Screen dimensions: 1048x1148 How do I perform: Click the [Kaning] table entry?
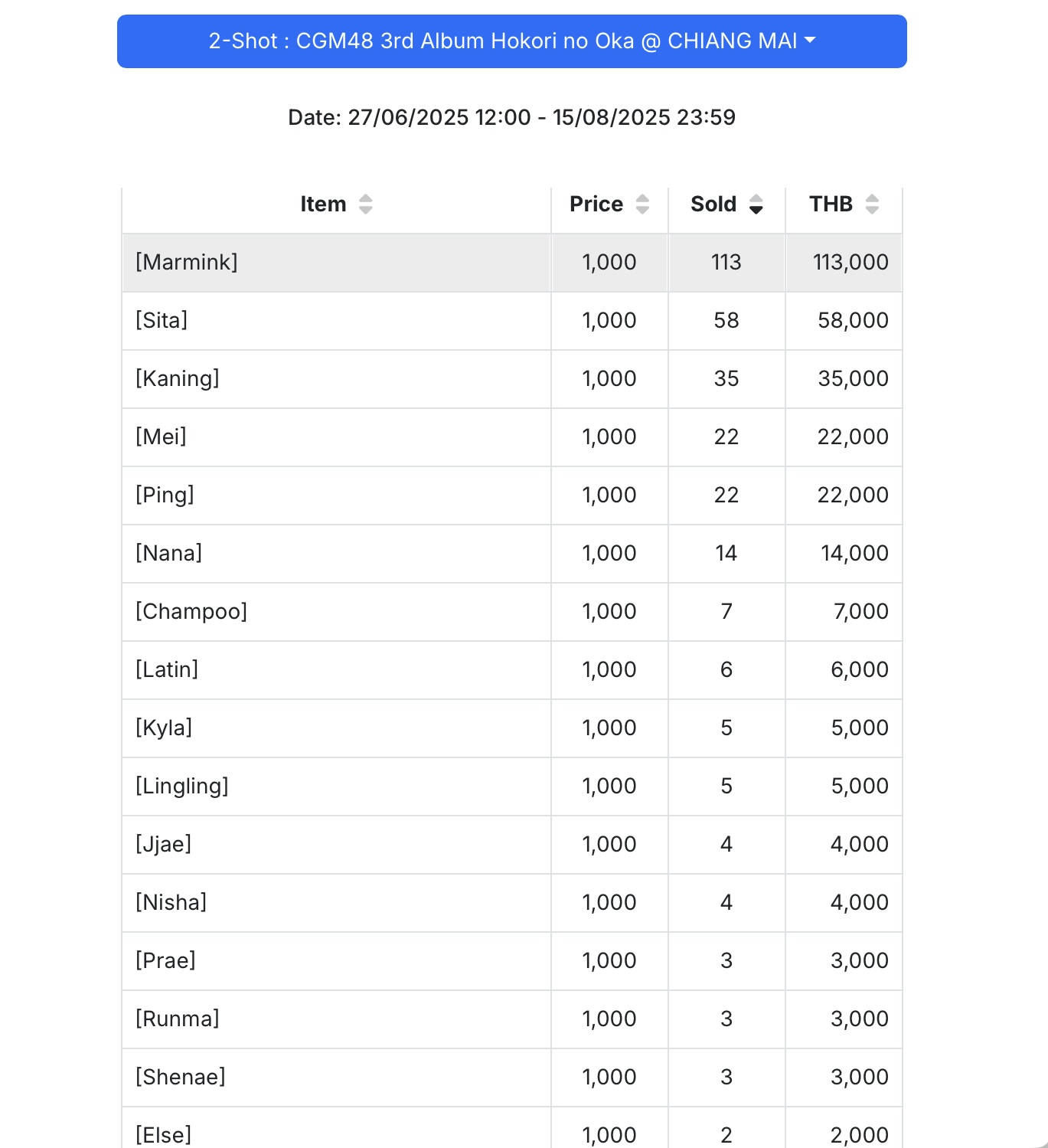(x=178, y=379)
